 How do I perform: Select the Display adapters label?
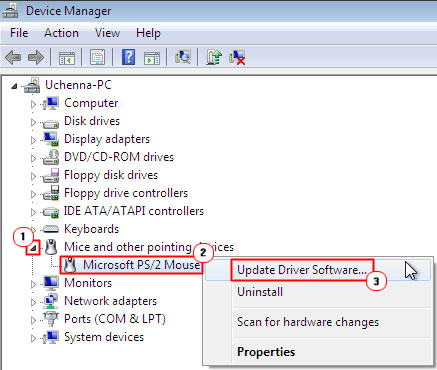point(107,139)
